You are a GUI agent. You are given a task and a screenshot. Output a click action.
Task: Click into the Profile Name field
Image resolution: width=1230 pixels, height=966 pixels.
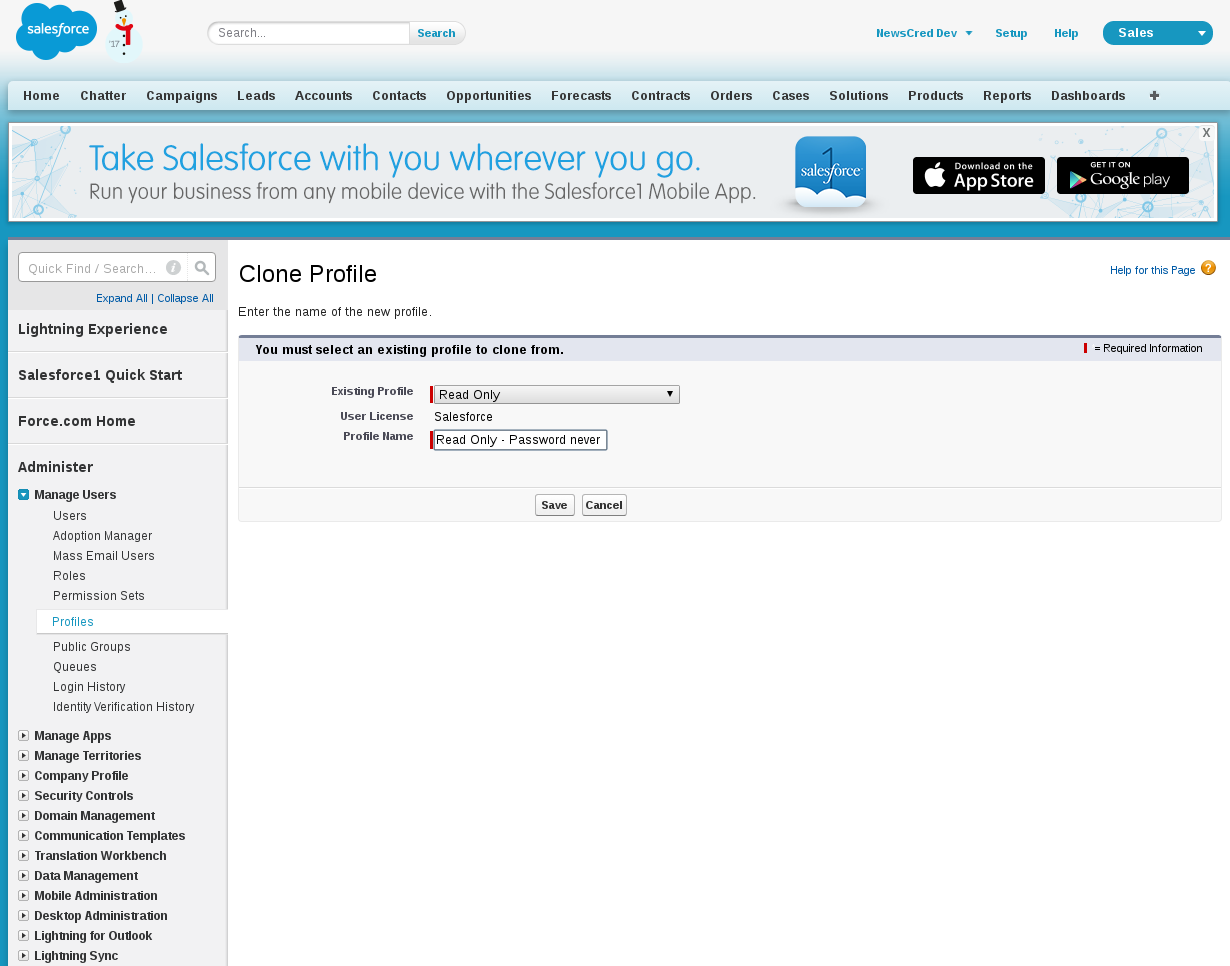coord(520,440)
